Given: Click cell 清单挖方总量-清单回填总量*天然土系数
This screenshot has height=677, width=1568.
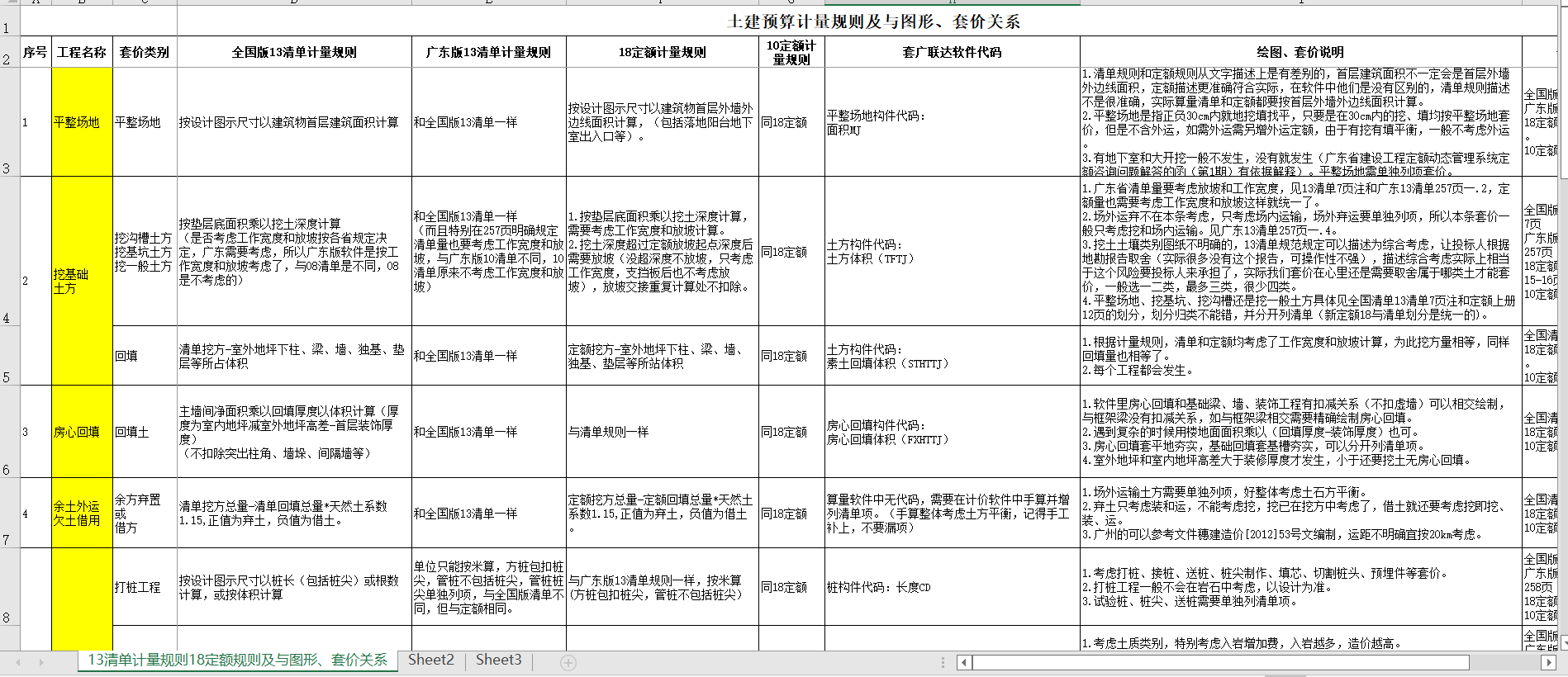Looking at the screenshot, I should point(294,513).
